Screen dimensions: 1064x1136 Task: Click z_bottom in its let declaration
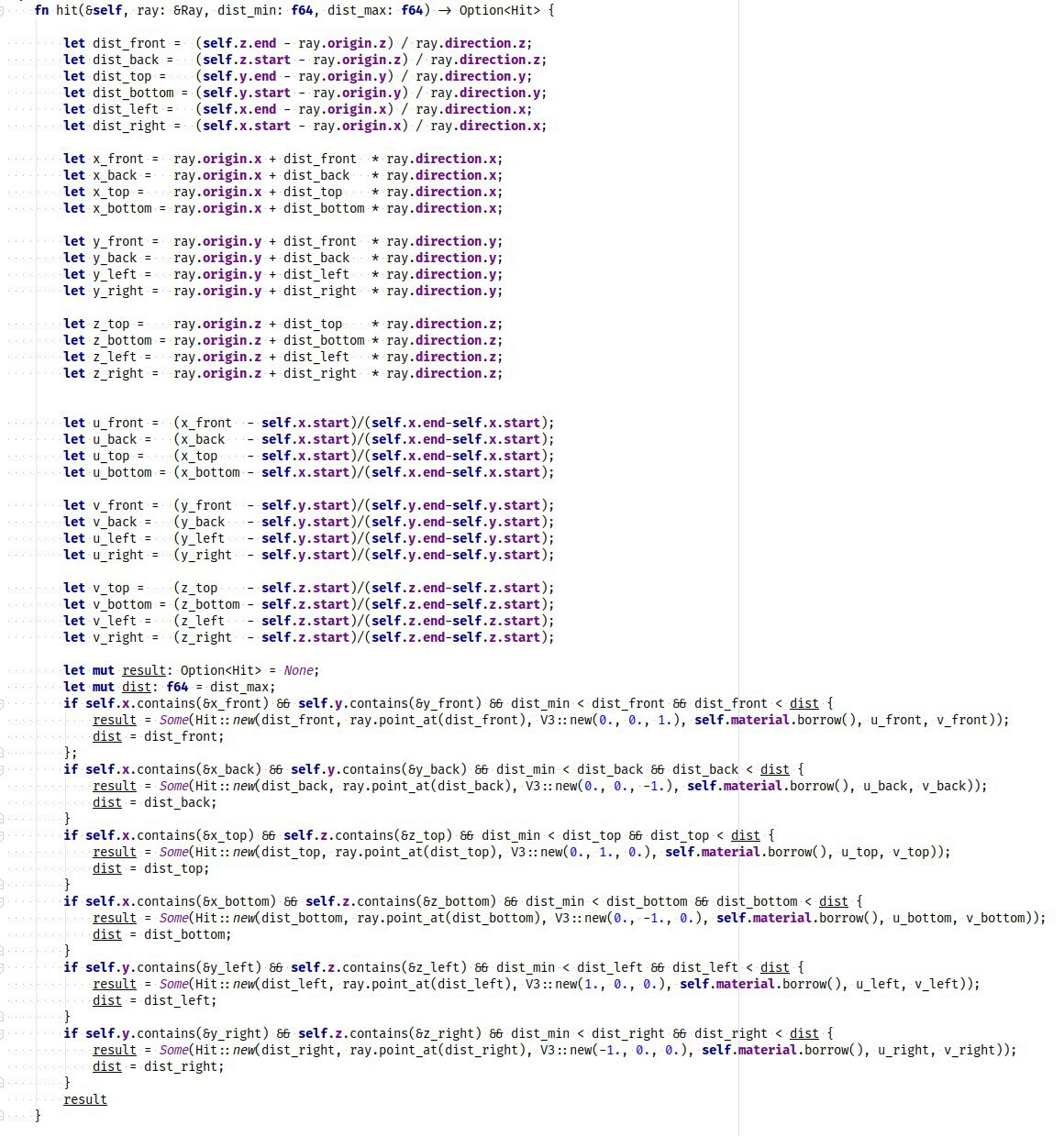122,340
